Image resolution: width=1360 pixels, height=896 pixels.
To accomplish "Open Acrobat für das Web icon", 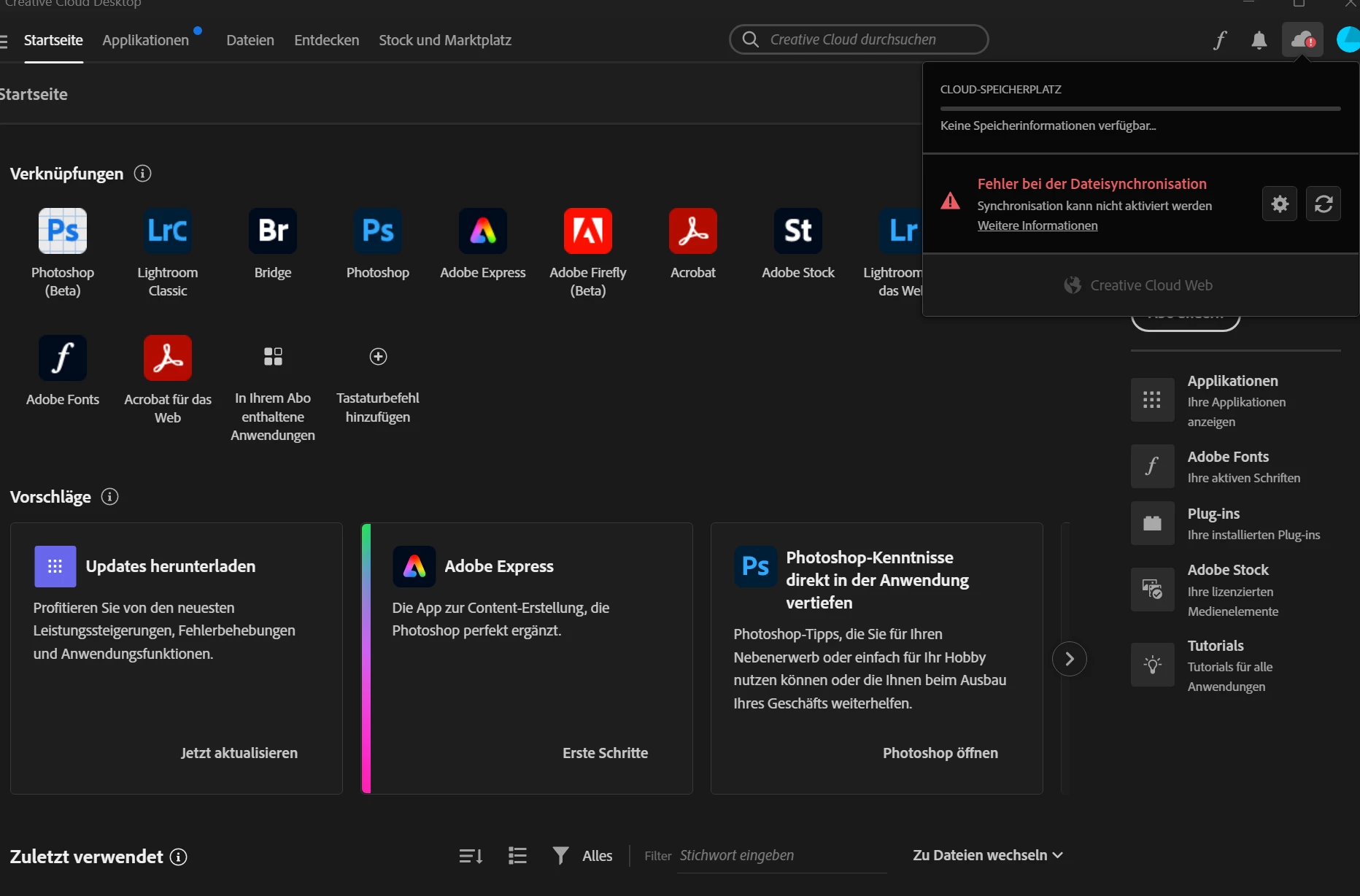I will click(168, 358).
